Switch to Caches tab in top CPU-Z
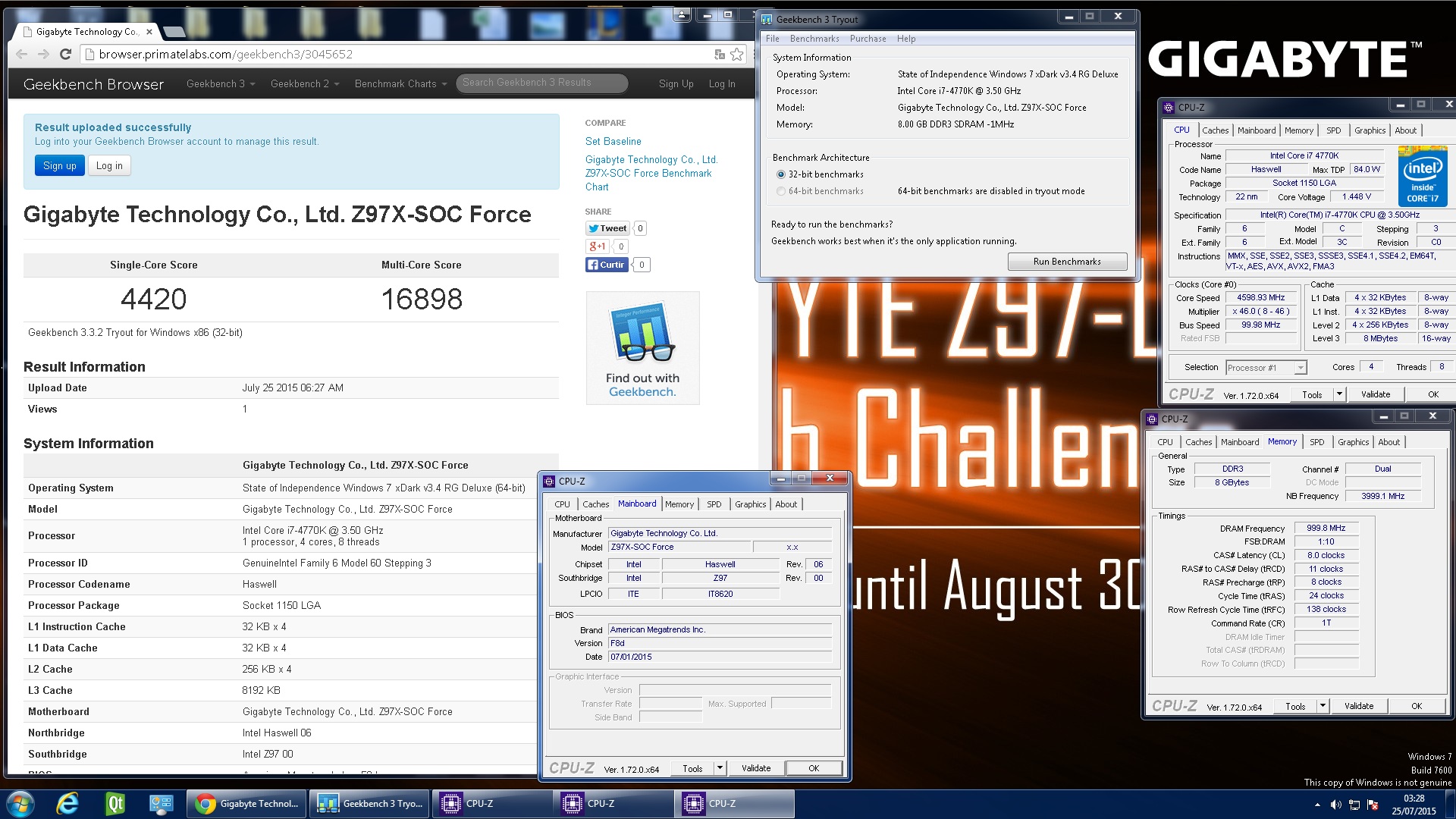 point(1215,130)
